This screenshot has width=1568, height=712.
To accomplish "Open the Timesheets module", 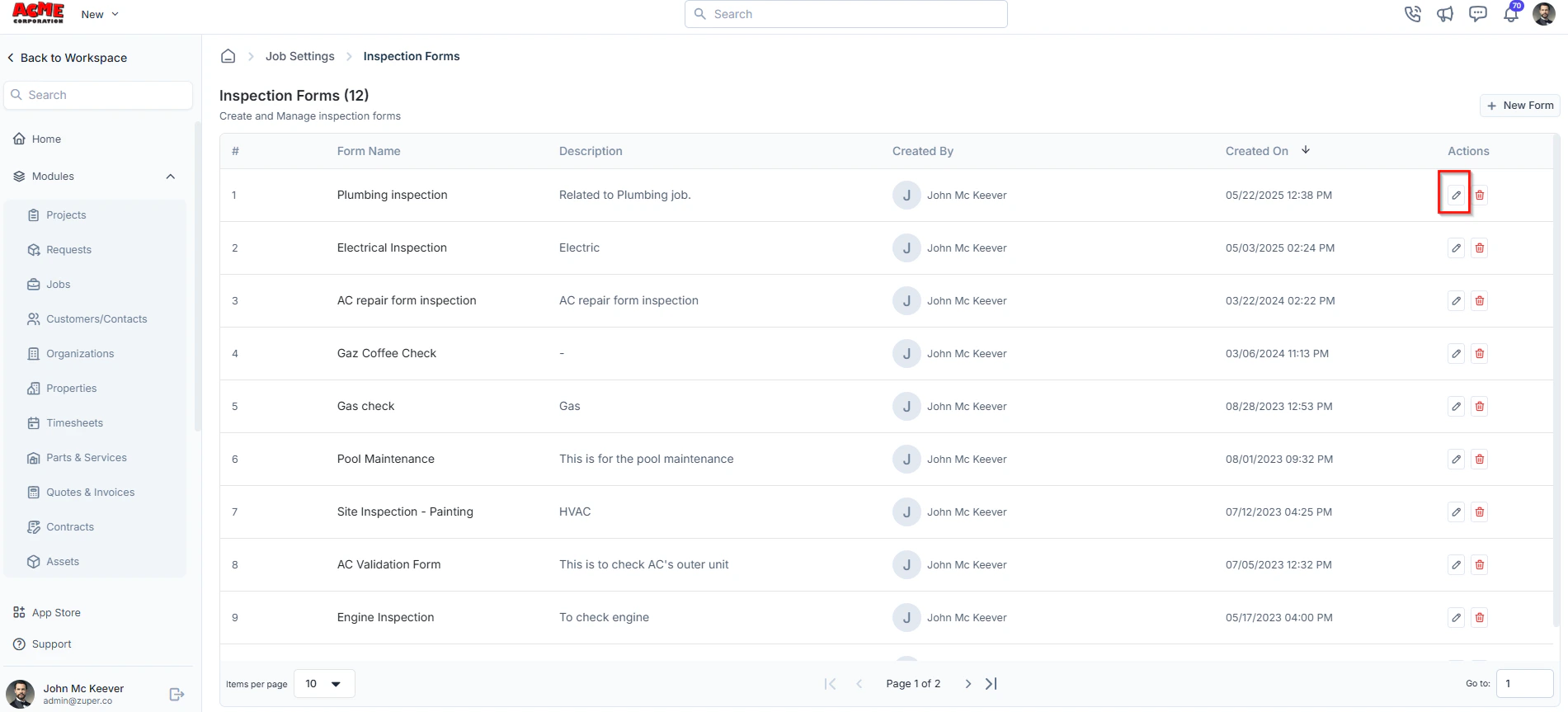I will click(x=74, y=423).
